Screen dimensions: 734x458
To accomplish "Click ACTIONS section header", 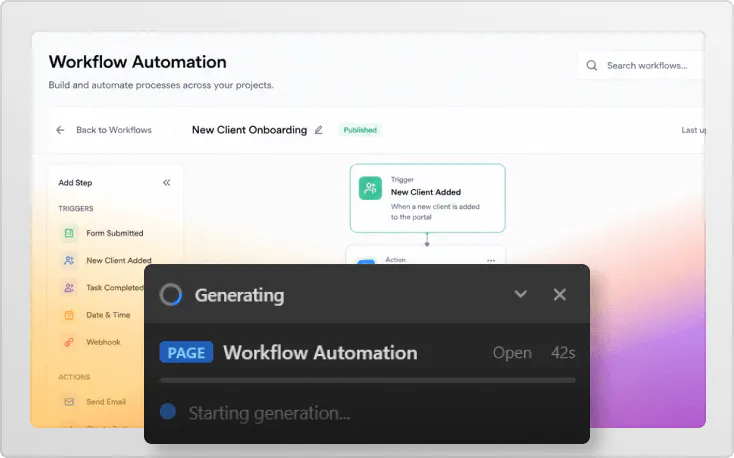I will (x=74, y=377).
